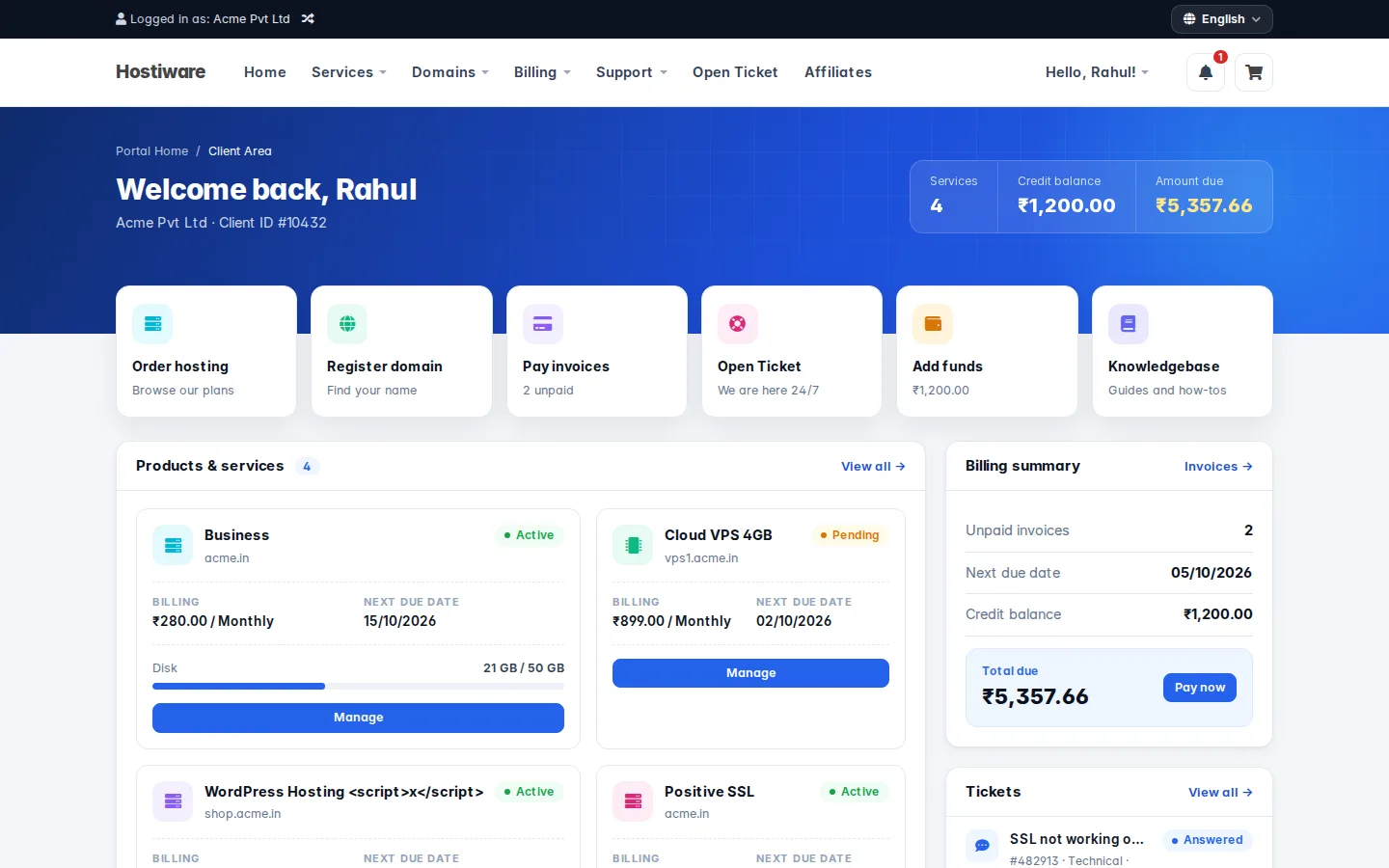Click the switch account shuffle icon
The height and width of the screenshot is (868, 1389).
tap(308, 18)
